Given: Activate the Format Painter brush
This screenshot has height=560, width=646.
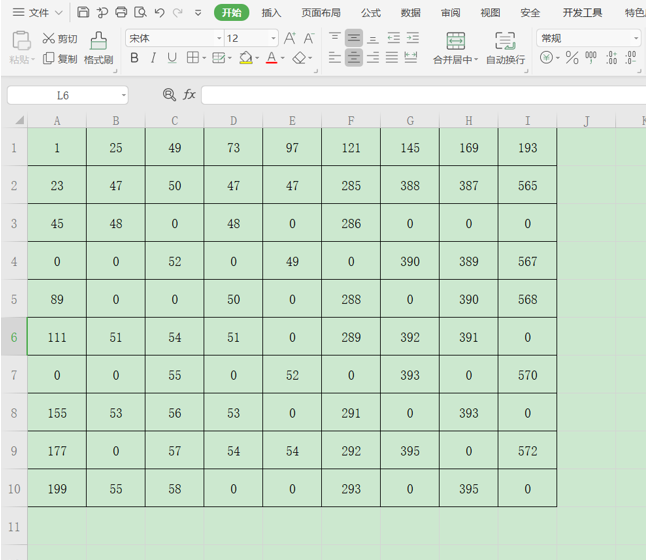Looking at the screenshot, I should (x=98, y=48).
